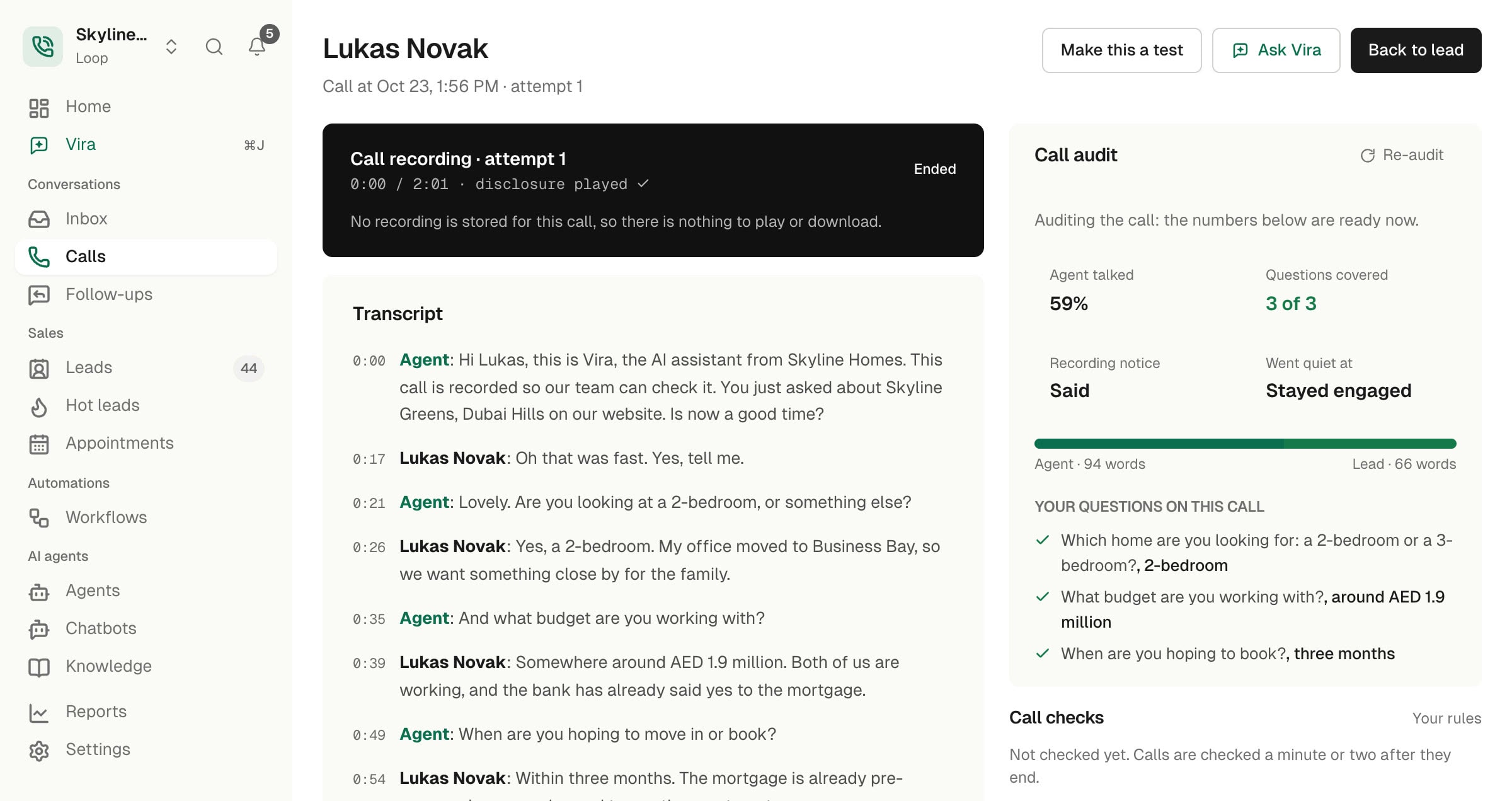The width and height of the screenshot is (1512, 801).
Task: Open the Vira assistant icon in sidebar
Action: pos(39,145)
